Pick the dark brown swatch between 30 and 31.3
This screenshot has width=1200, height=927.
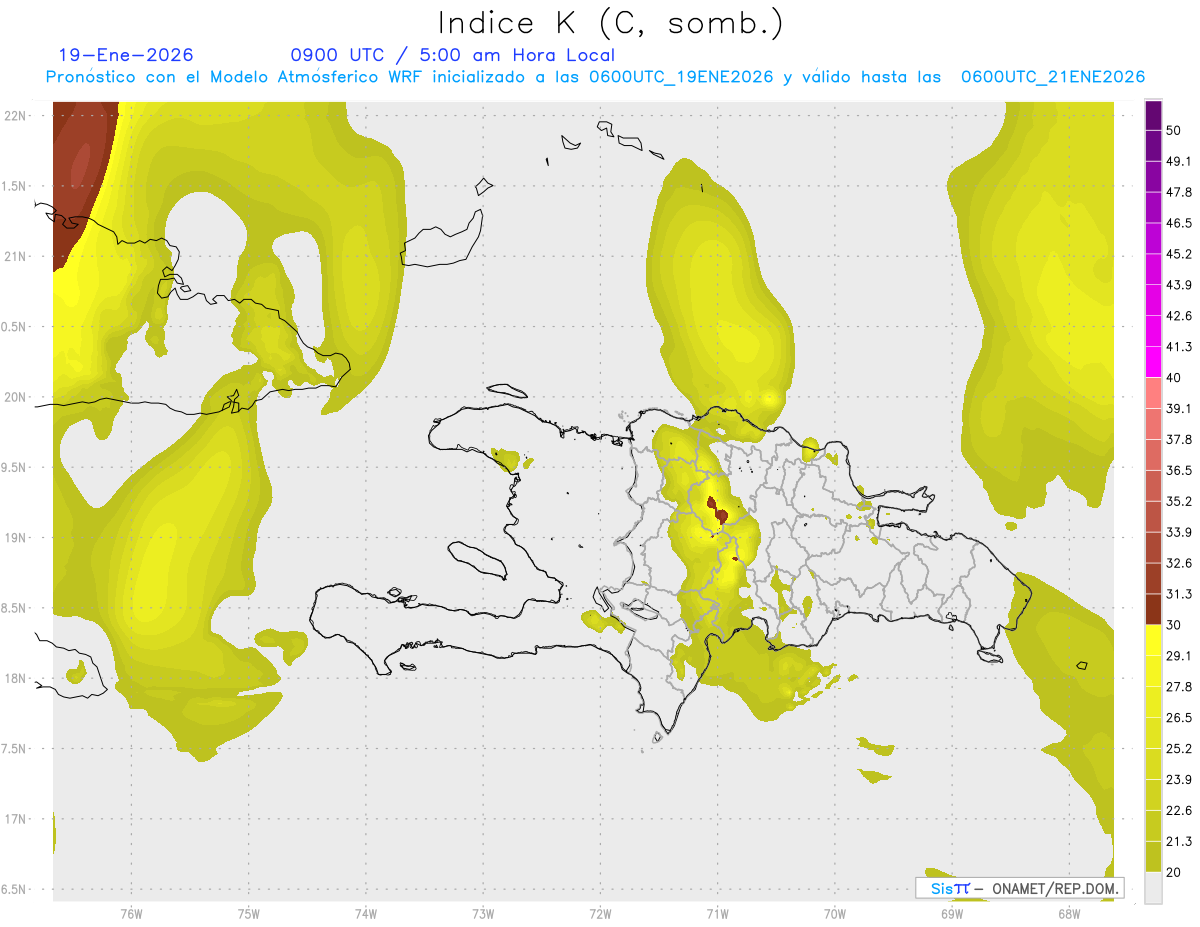[x=1153, y=609]
